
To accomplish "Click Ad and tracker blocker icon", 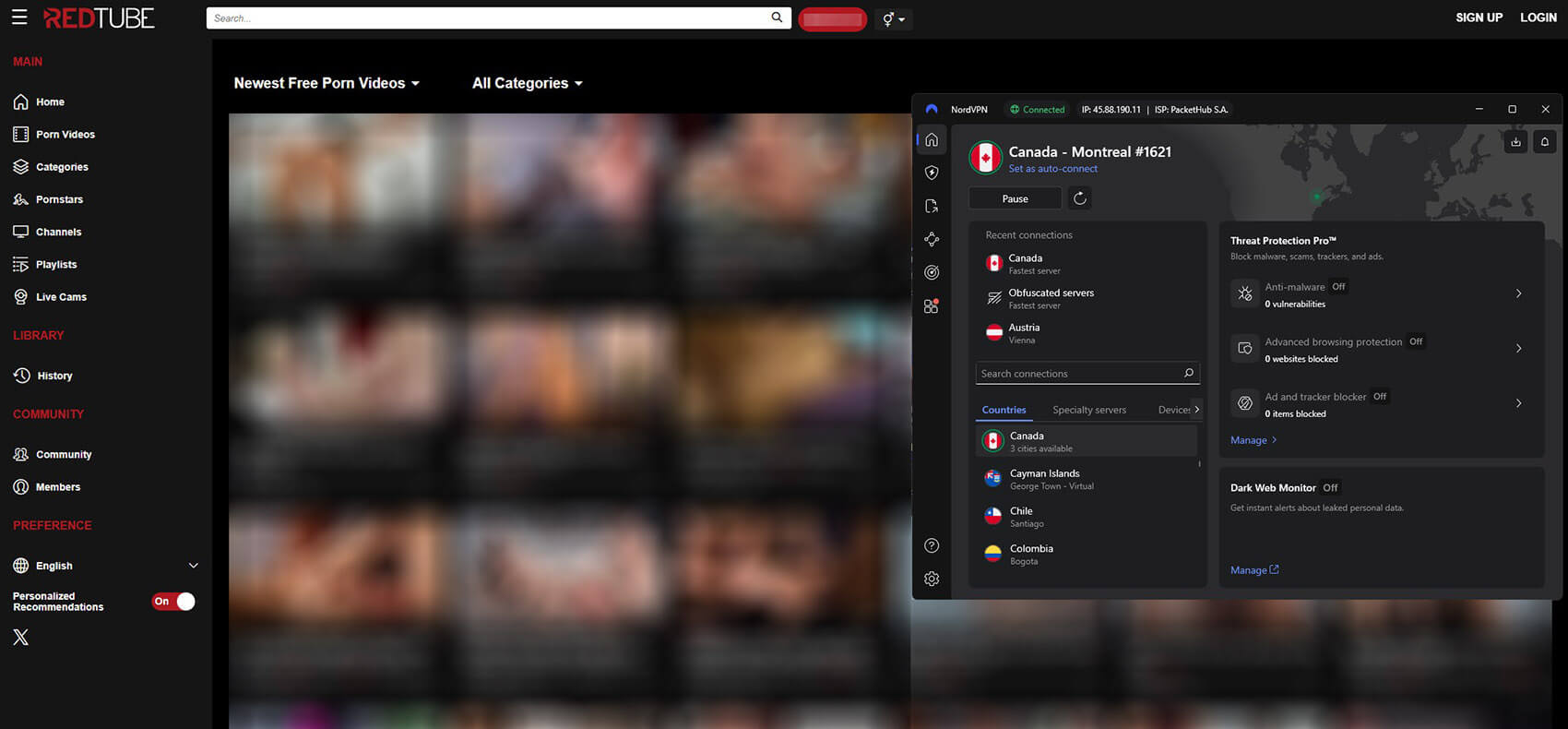I will point(1244,403).
